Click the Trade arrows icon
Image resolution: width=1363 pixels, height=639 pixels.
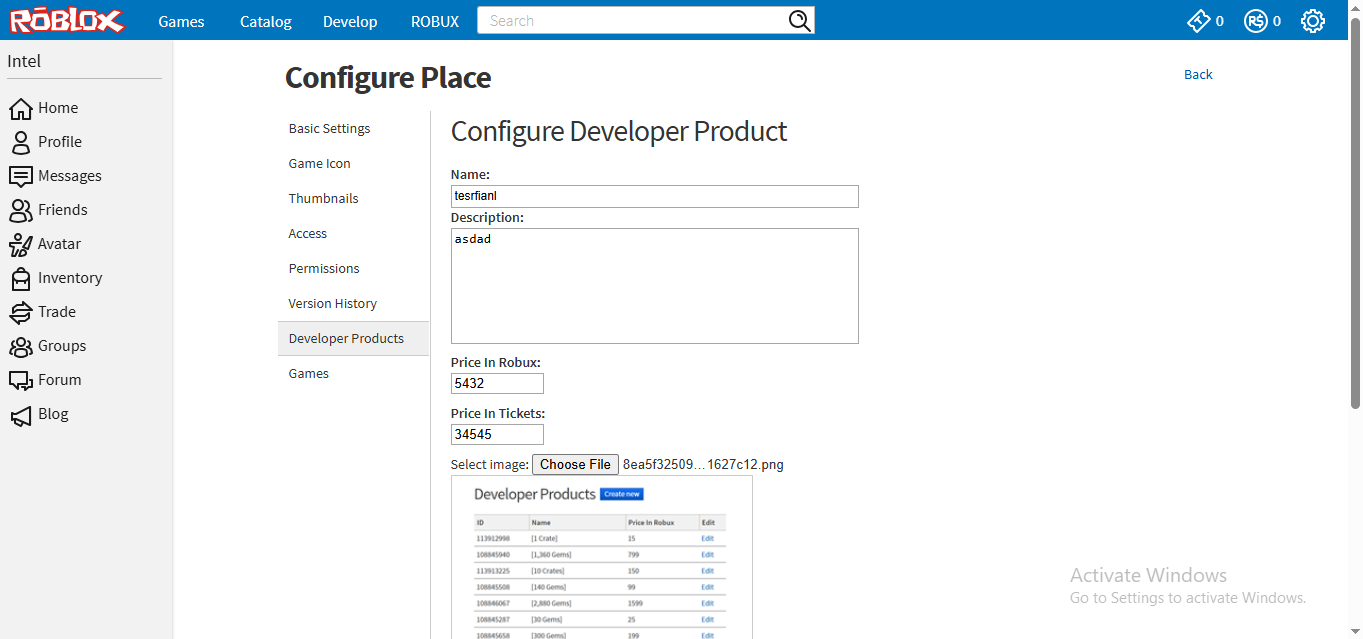point(21,312)
